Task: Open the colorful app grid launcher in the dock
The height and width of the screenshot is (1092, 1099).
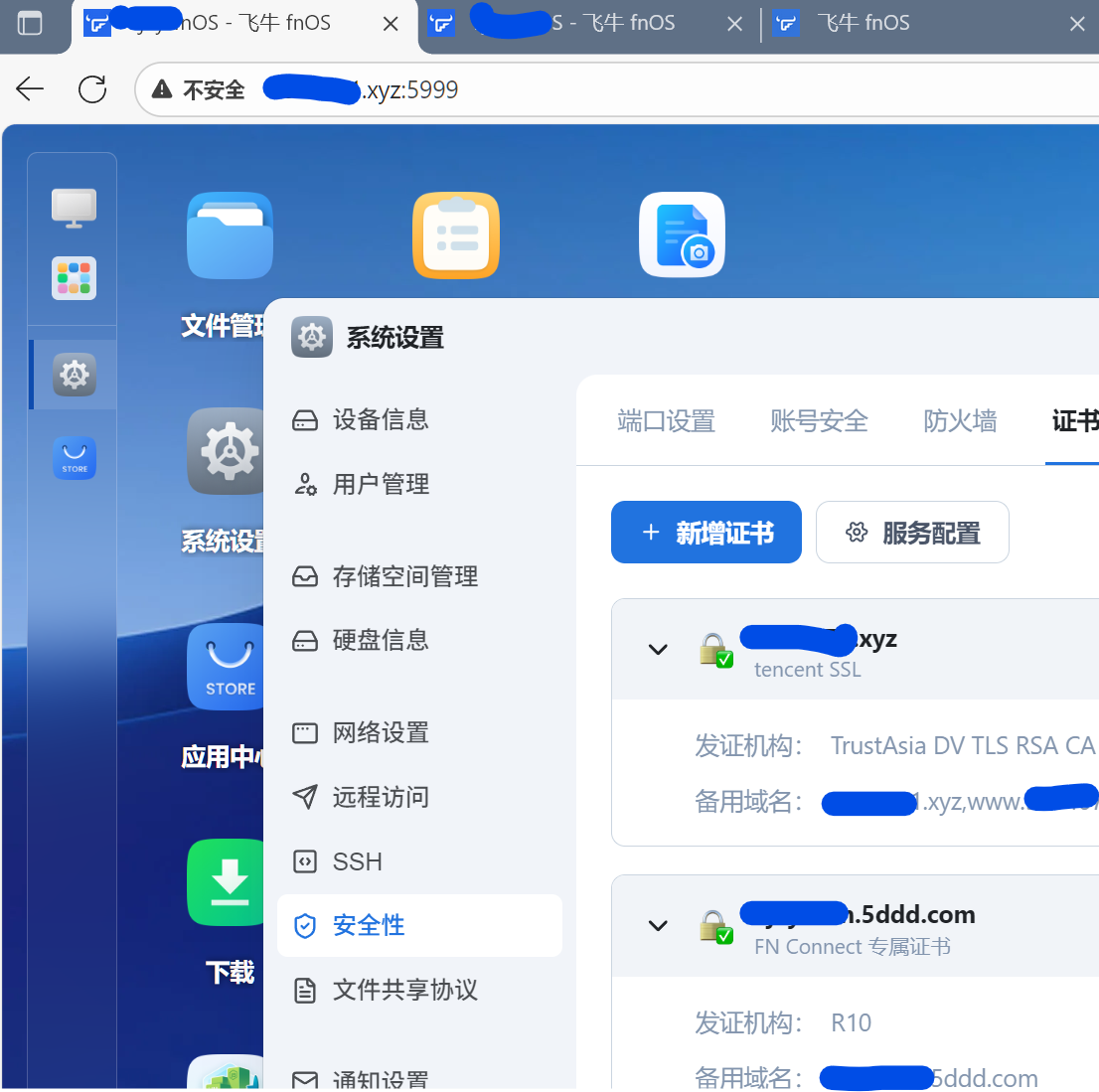Action: point(74,278)
